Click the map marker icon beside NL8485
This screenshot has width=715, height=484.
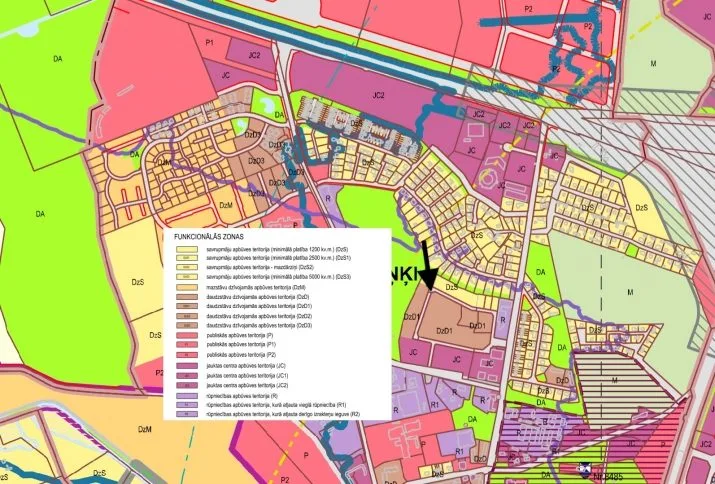click(x=583, y=468)
